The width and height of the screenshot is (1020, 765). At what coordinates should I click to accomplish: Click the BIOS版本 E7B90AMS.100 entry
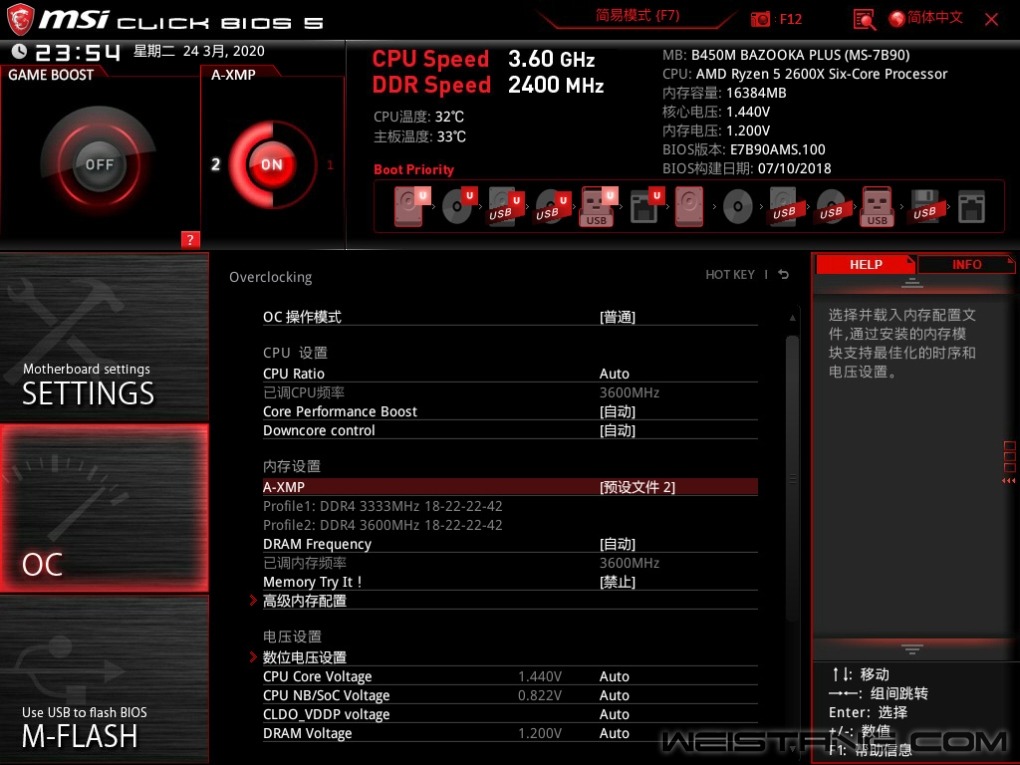(744, 150)
